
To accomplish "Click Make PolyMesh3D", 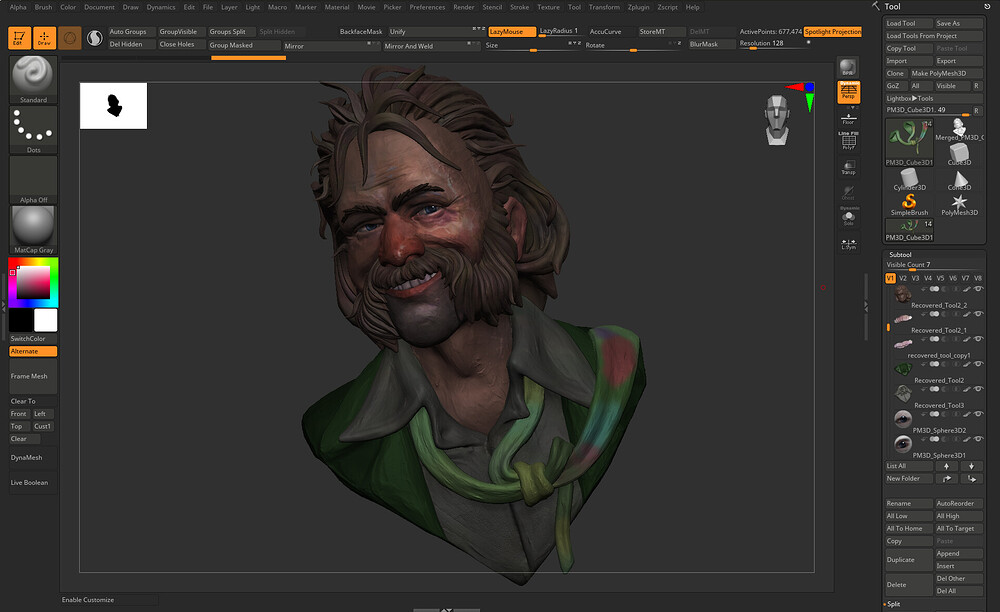I will click(946, 73).
